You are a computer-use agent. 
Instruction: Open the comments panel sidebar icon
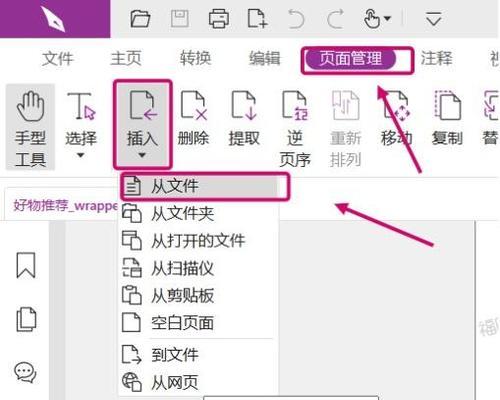tap(25, 372)
